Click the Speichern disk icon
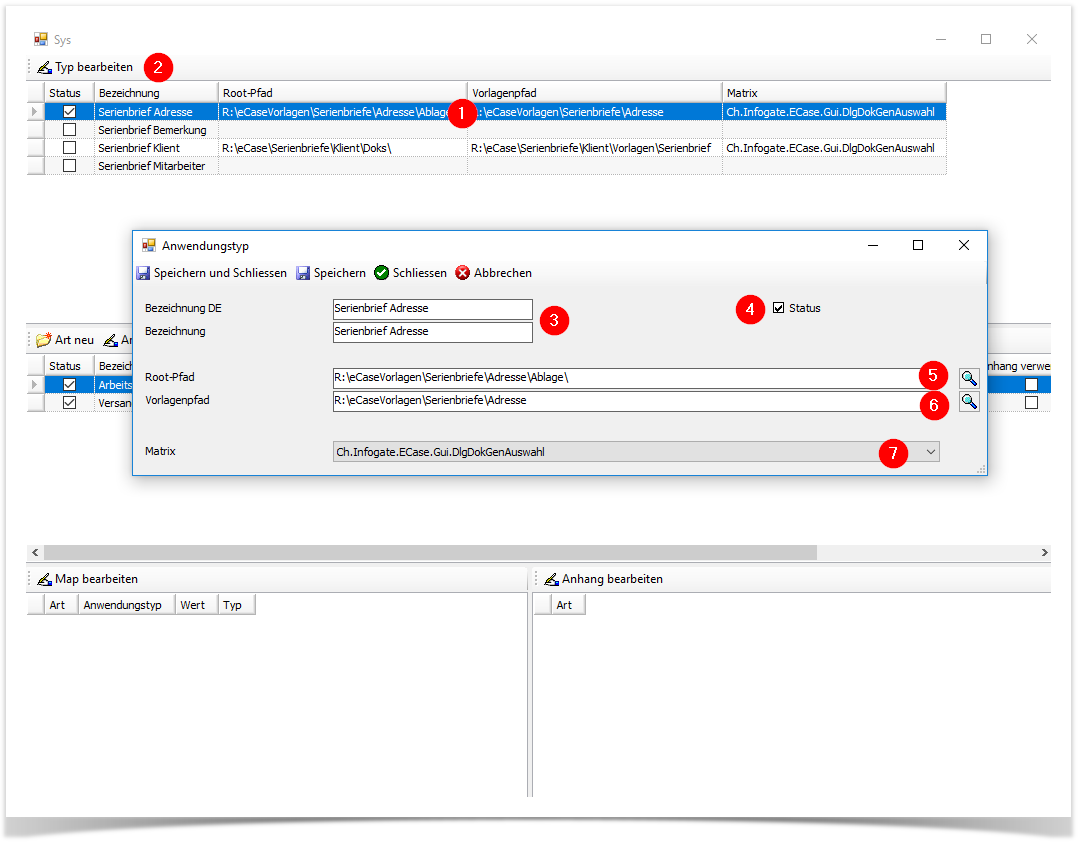 pos(303,273)
